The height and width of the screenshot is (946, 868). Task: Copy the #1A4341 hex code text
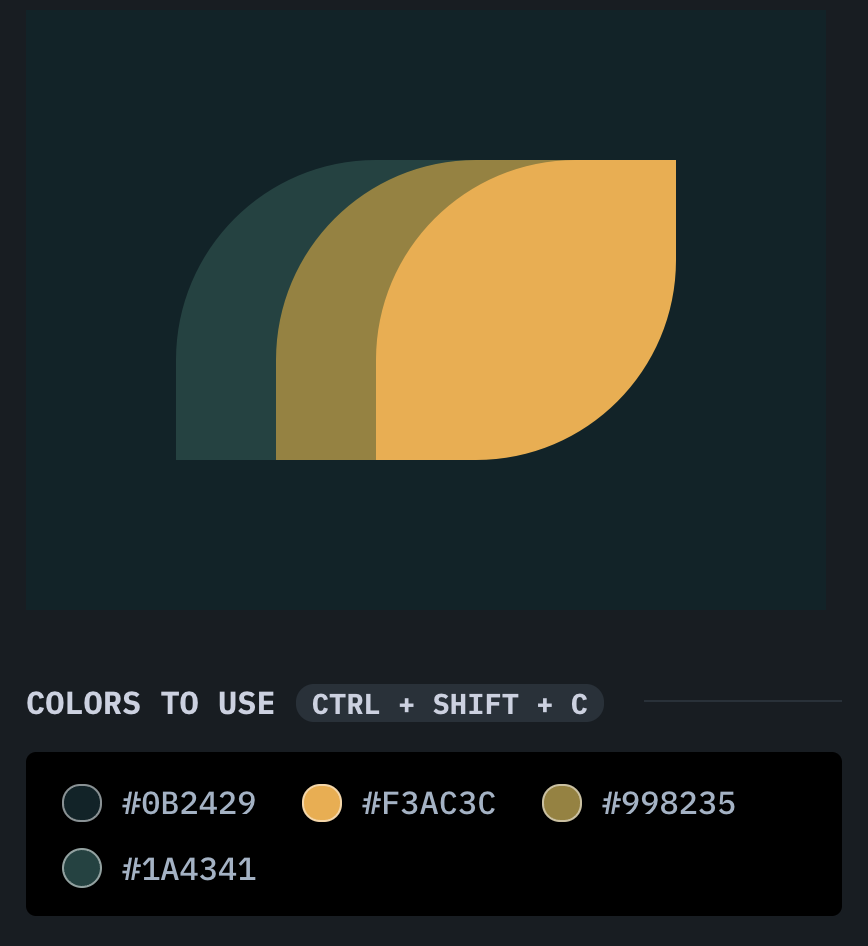point(189,869)
